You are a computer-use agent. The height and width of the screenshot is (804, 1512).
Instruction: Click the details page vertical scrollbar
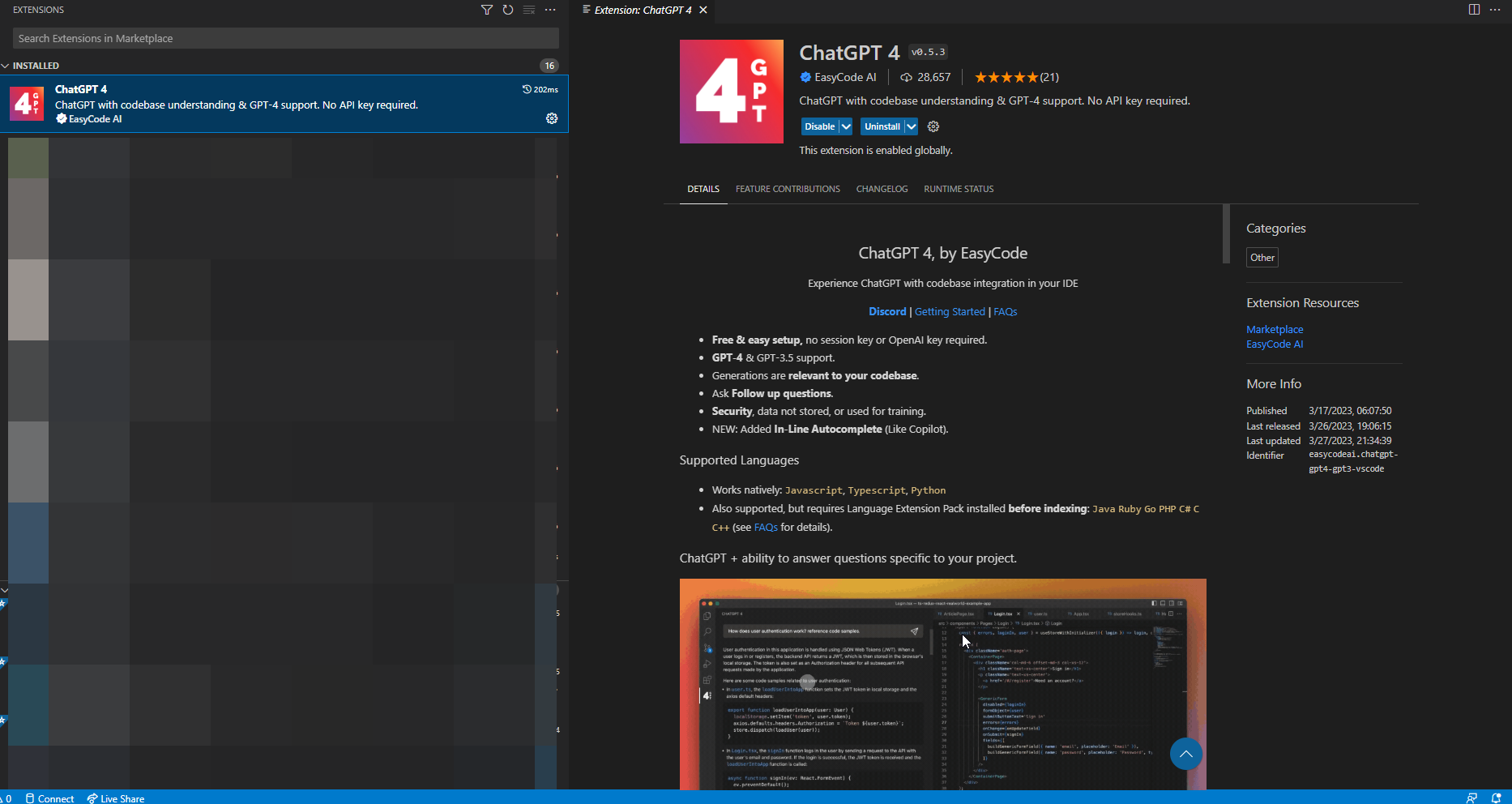pos(1226,234)
